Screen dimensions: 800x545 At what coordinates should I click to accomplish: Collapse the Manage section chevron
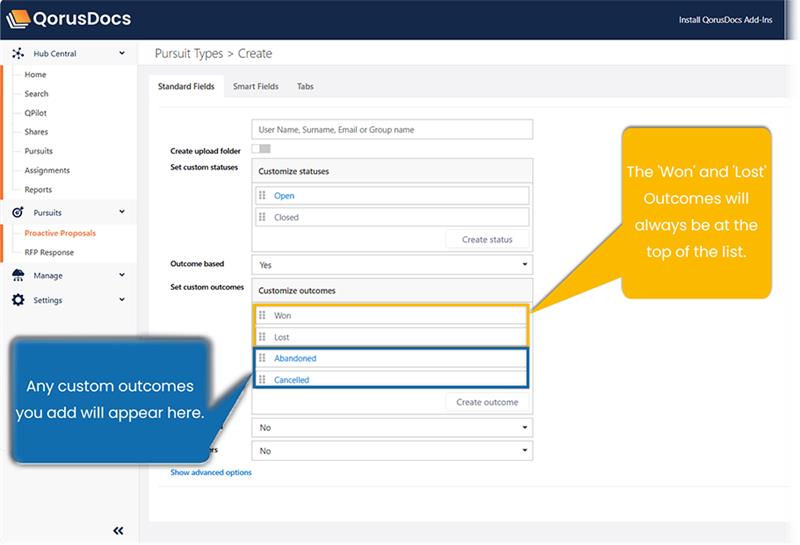(x=122, y=276)
